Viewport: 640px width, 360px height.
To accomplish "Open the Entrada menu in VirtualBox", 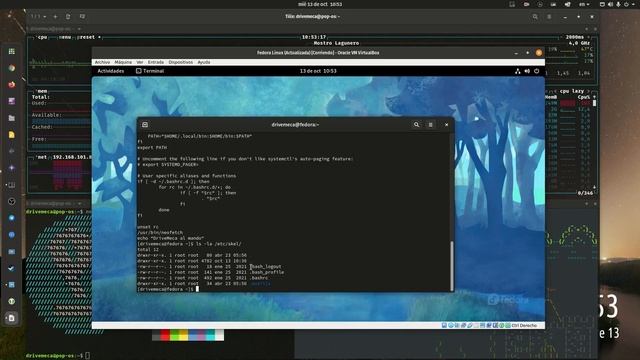I will click(x=156, y=62).
